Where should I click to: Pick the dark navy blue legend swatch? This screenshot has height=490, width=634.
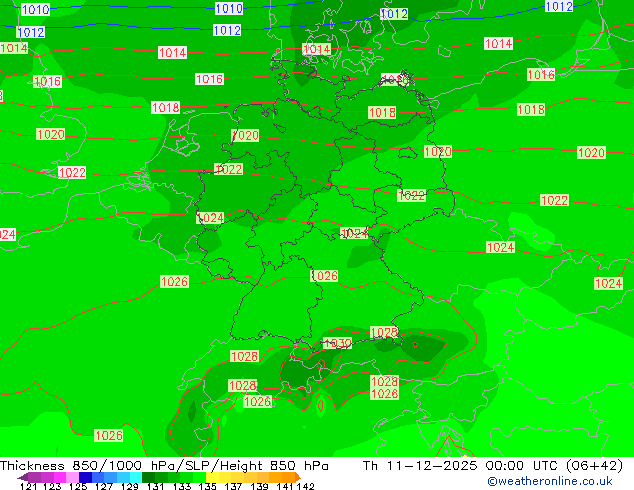tap(85, 477)
